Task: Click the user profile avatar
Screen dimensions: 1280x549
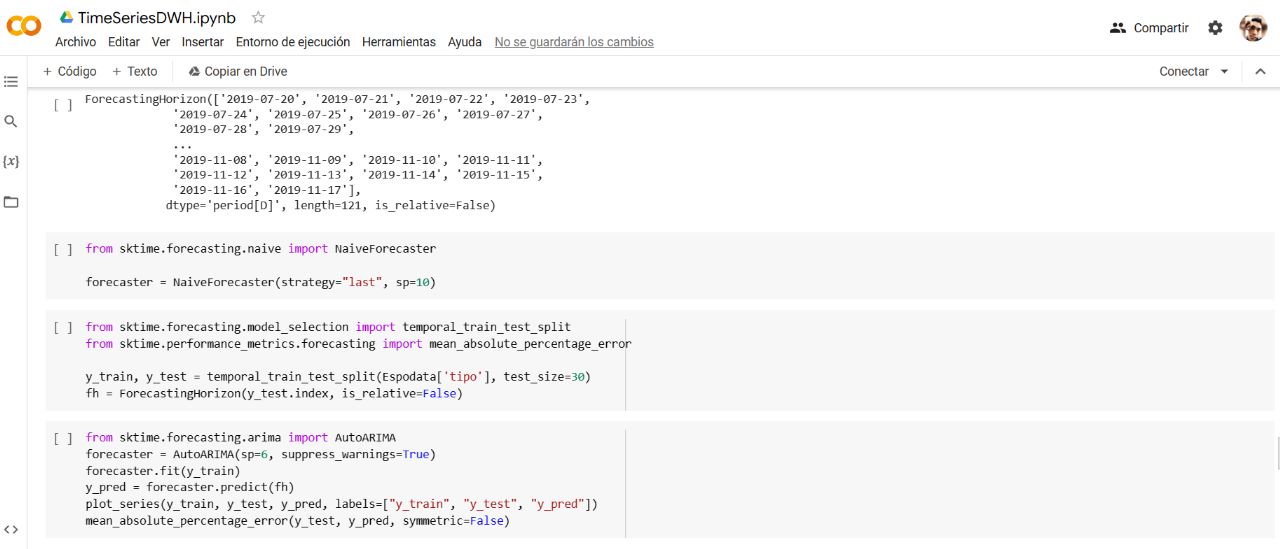Action: coord(1253,28)
